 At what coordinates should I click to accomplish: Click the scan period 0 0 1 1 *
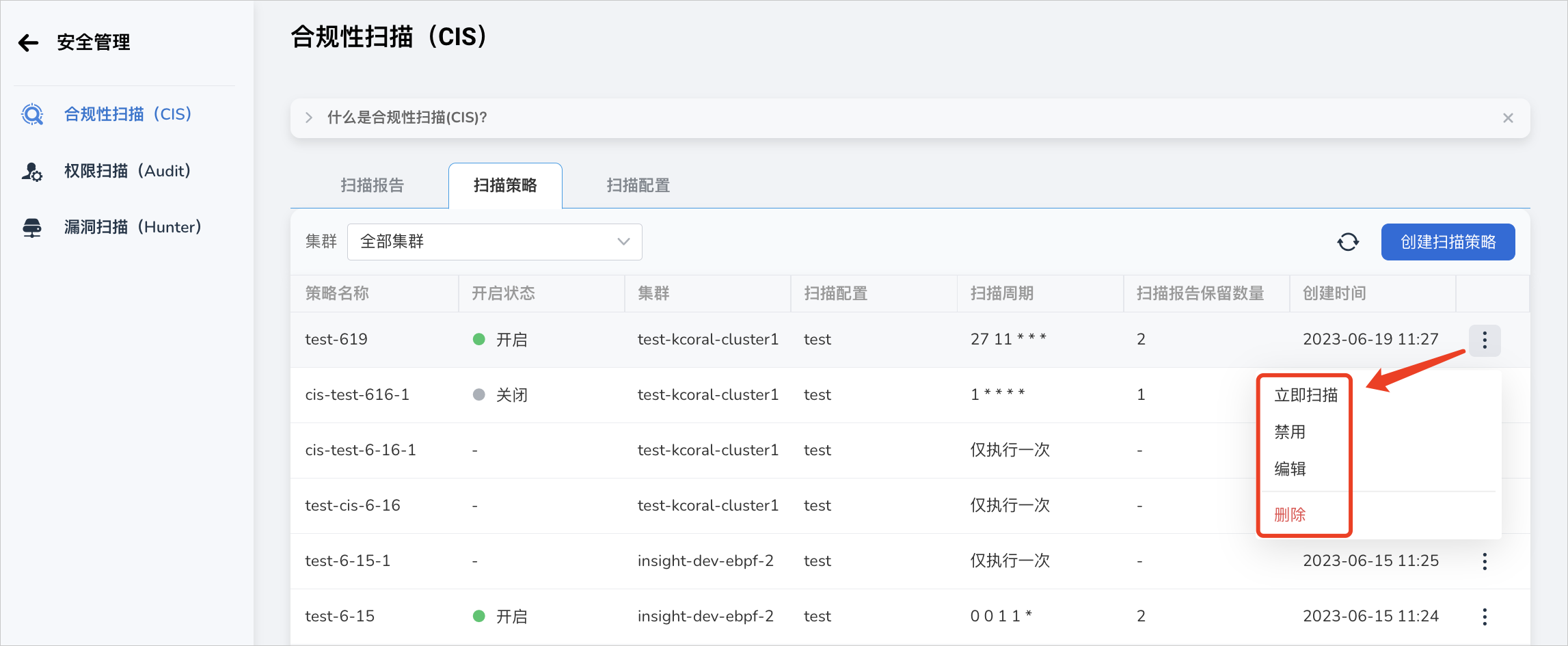click(x=1001, y=617)
